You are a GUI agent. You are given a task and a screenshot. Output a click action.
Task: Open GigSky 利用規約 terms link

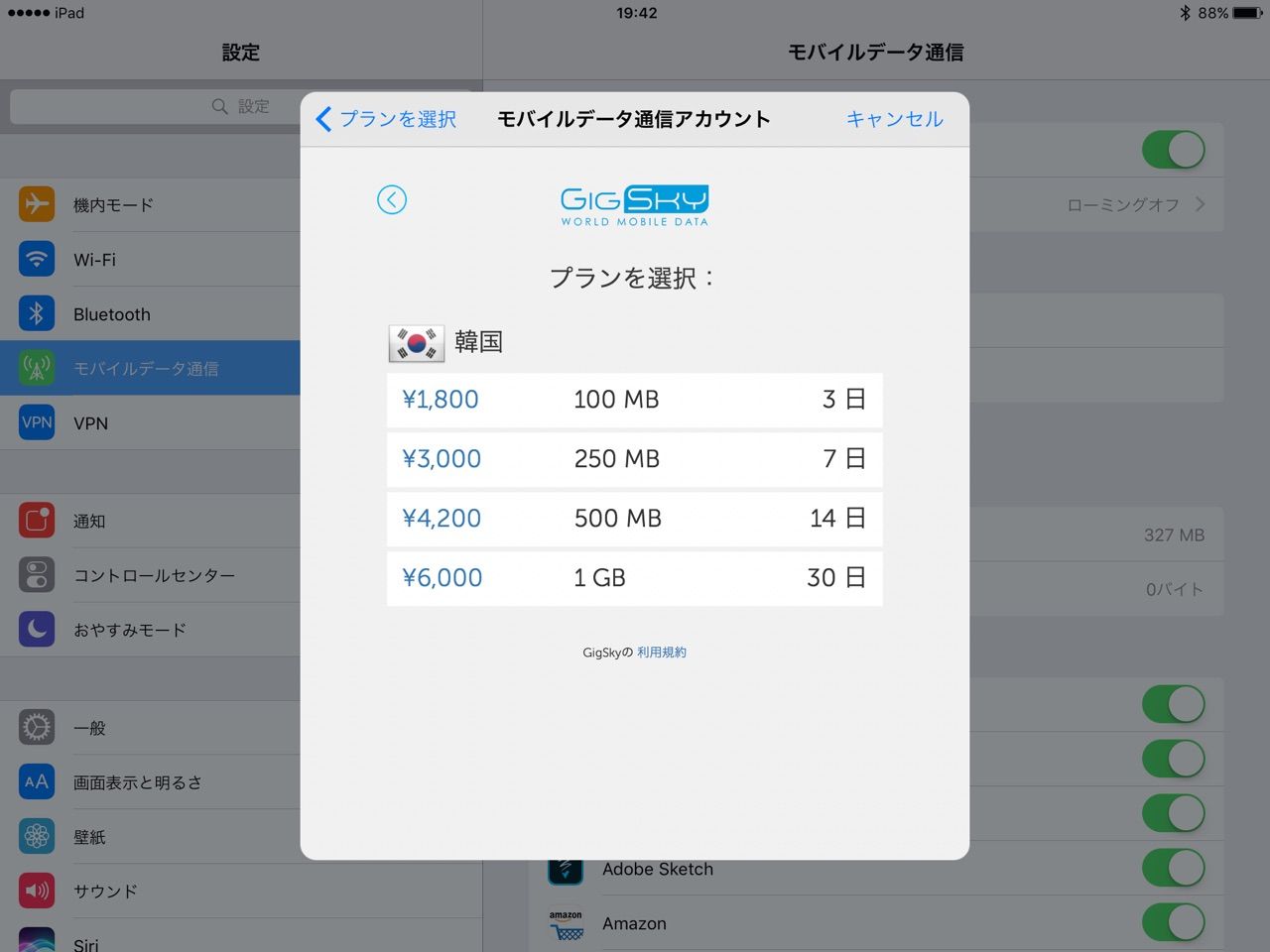click(x=662, y=653)
